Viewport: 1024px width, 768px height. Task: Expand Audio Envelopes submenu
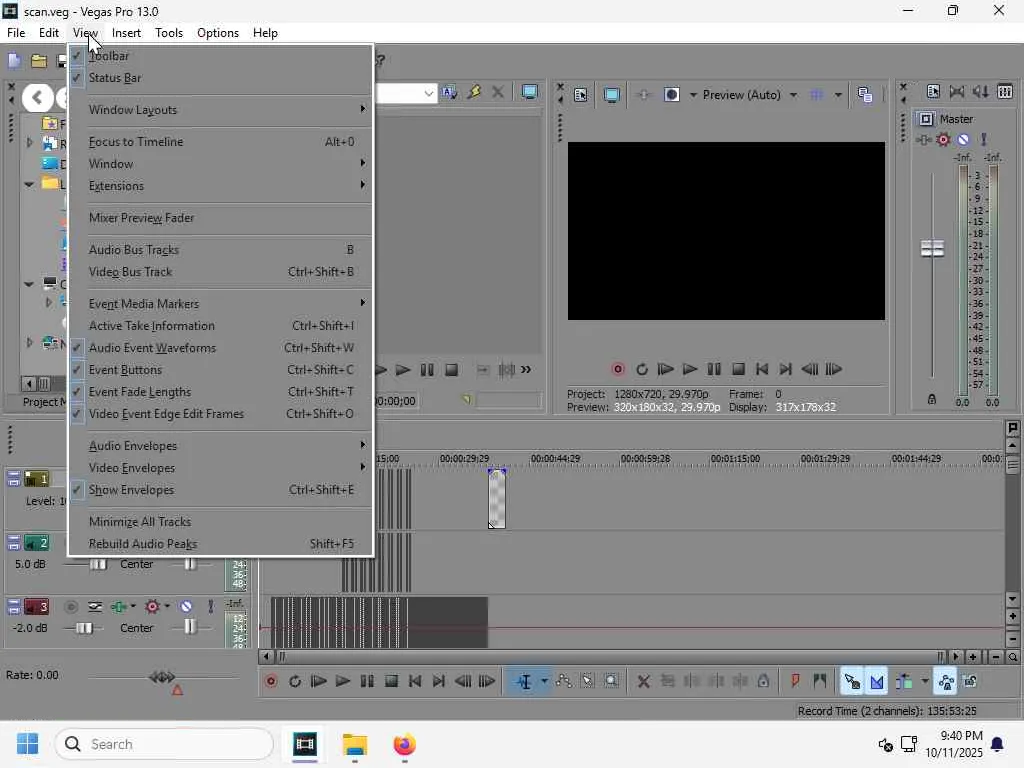[x=221, y=446]
